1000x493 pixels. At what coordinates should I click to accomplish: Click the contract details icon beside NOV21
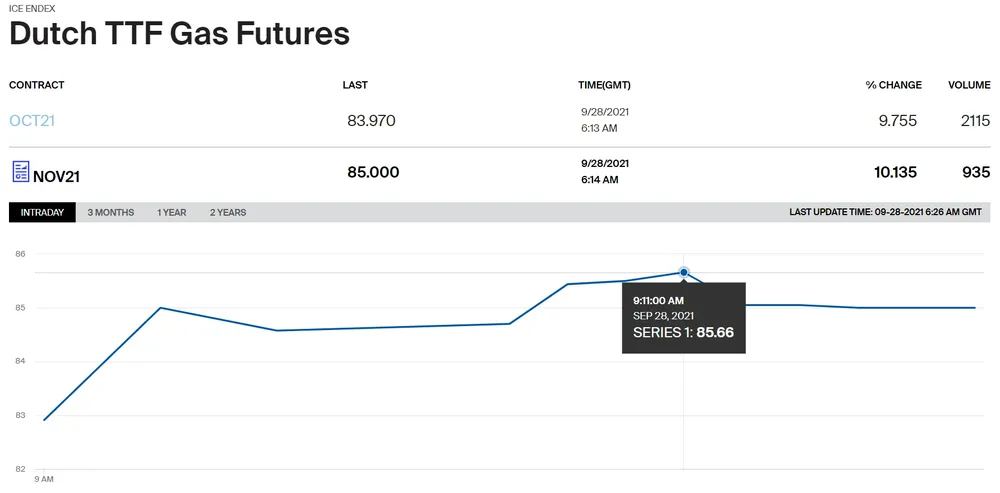coord(20,172)
